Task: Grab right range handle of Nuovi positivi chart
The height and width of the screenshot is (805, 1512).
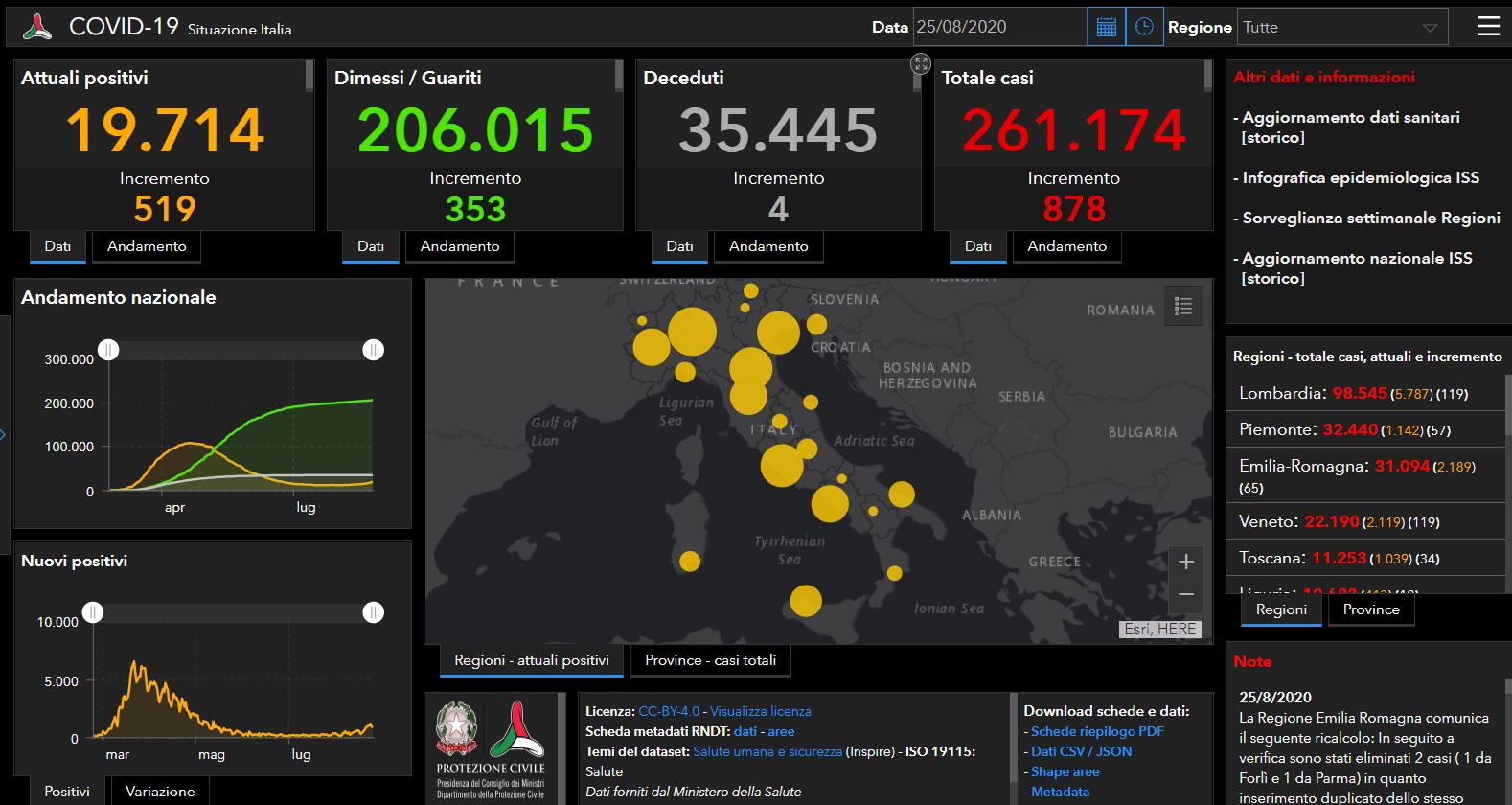Action: pyautogui.click(x=373, y=612)
